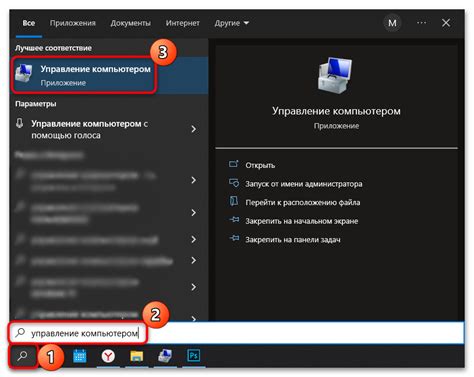
Task: Open Computer Management taskbar icon
Action: tap(165, 356)
